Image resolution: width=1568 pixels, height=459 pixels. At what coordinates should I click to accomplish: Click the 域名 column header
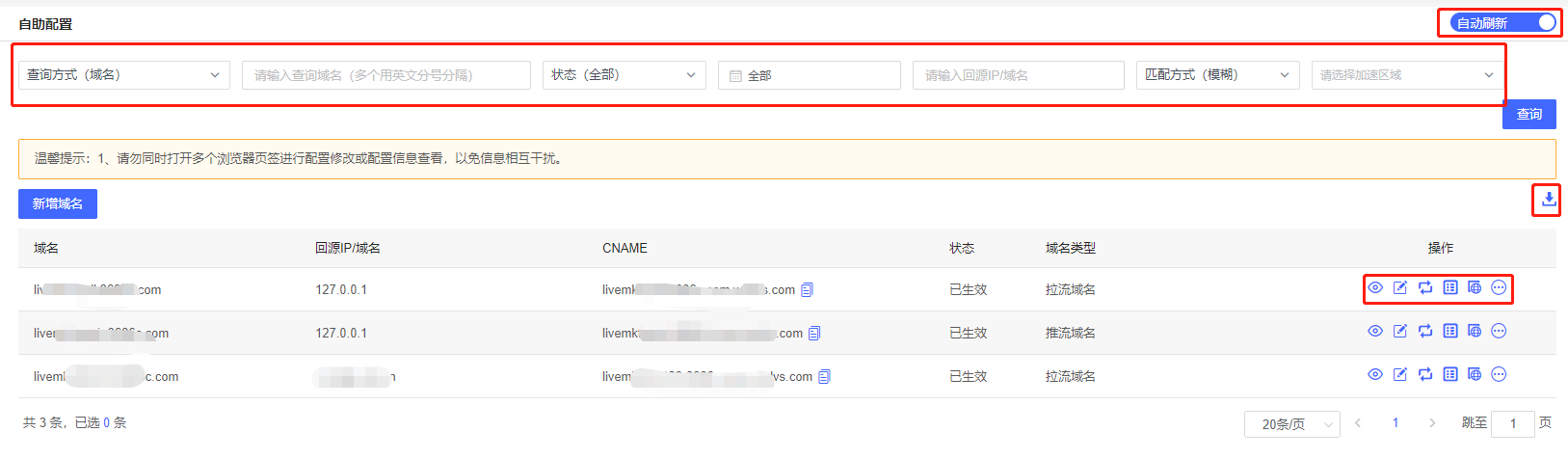(x=46, y=248)
